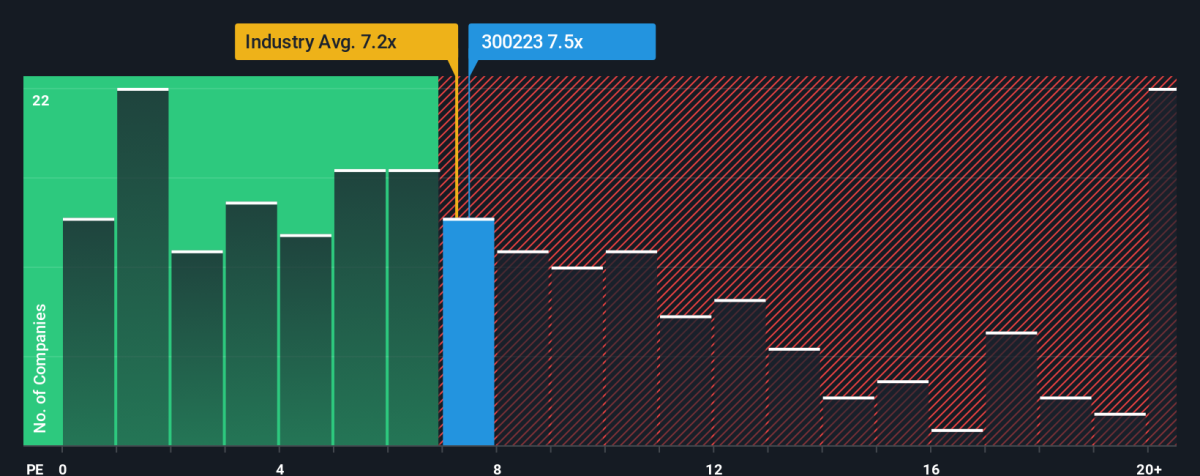Click the PE axis label
This screenshot has height=476, width=1200.
(x=33, y=468)
